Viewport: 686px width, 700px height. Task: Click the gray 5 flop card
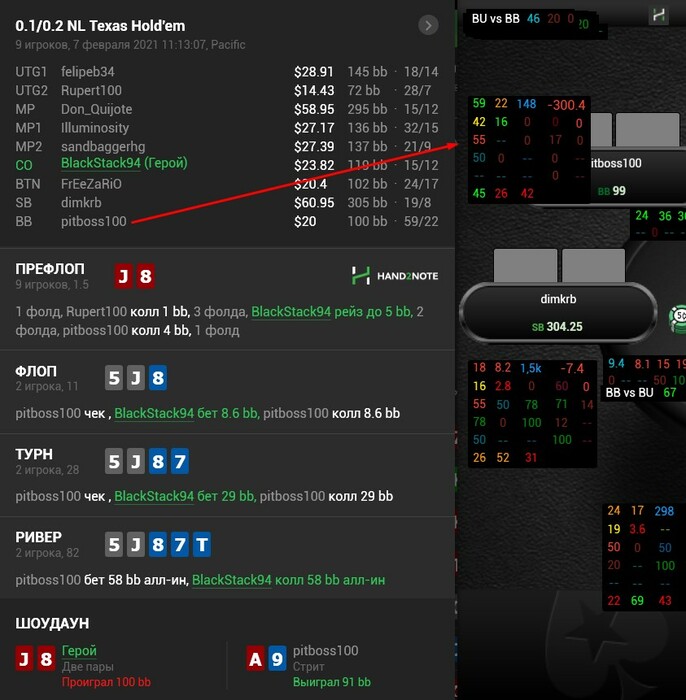(114, 378)
